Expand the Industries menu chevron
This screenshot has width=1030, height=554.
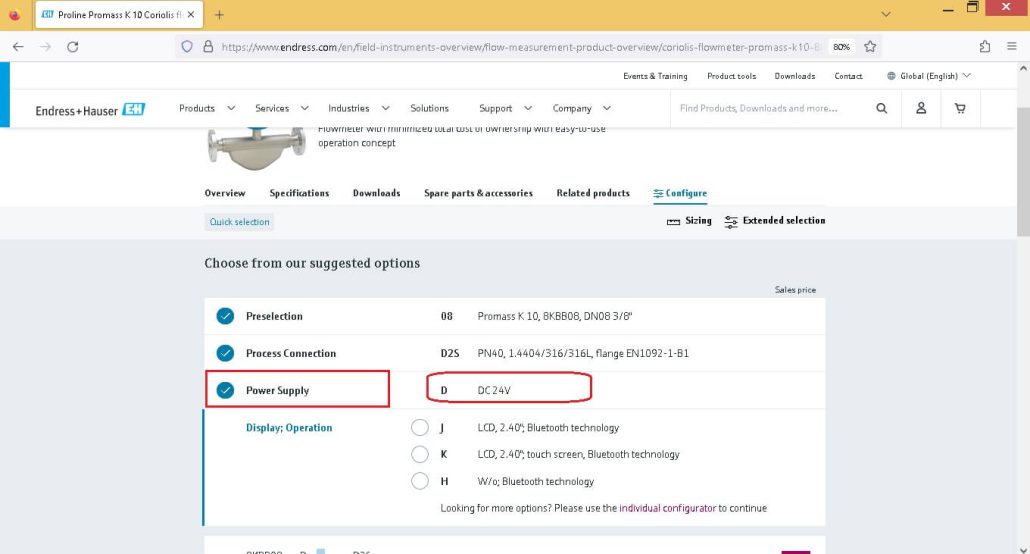pos(386,108)
